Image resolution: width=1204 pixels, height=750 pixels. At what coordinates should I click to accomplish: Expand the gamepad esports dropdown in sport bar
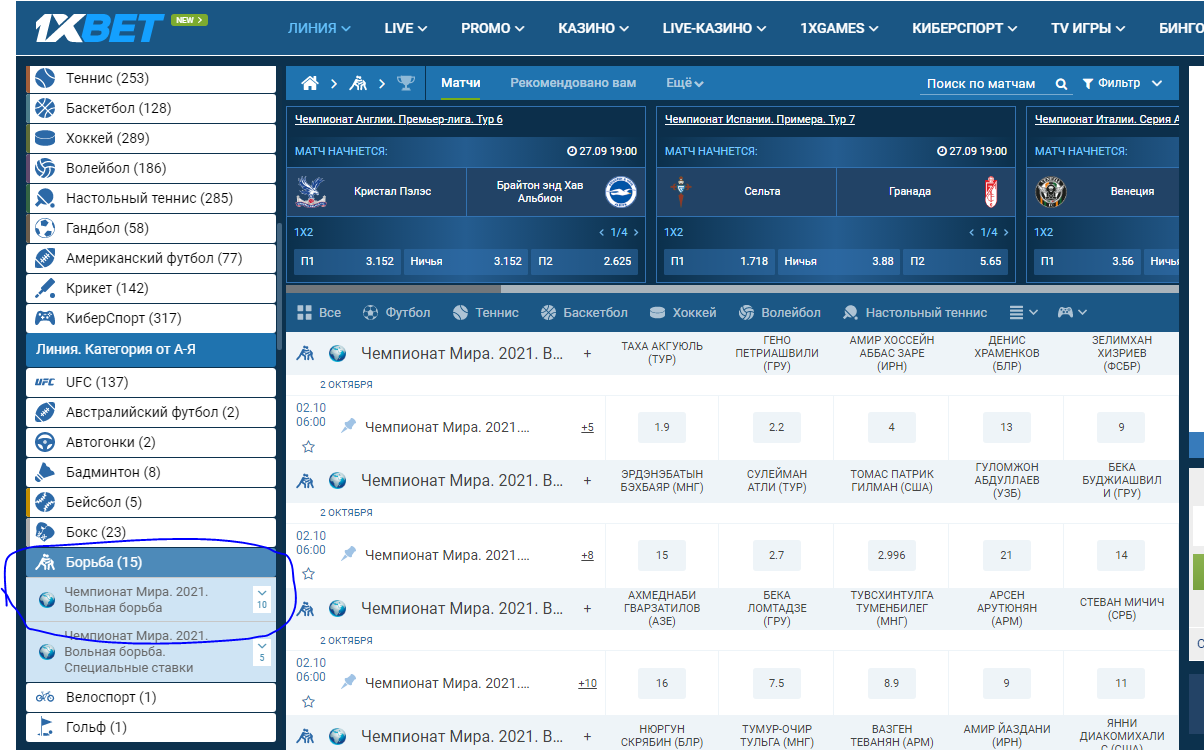[x=1072, y=312]
